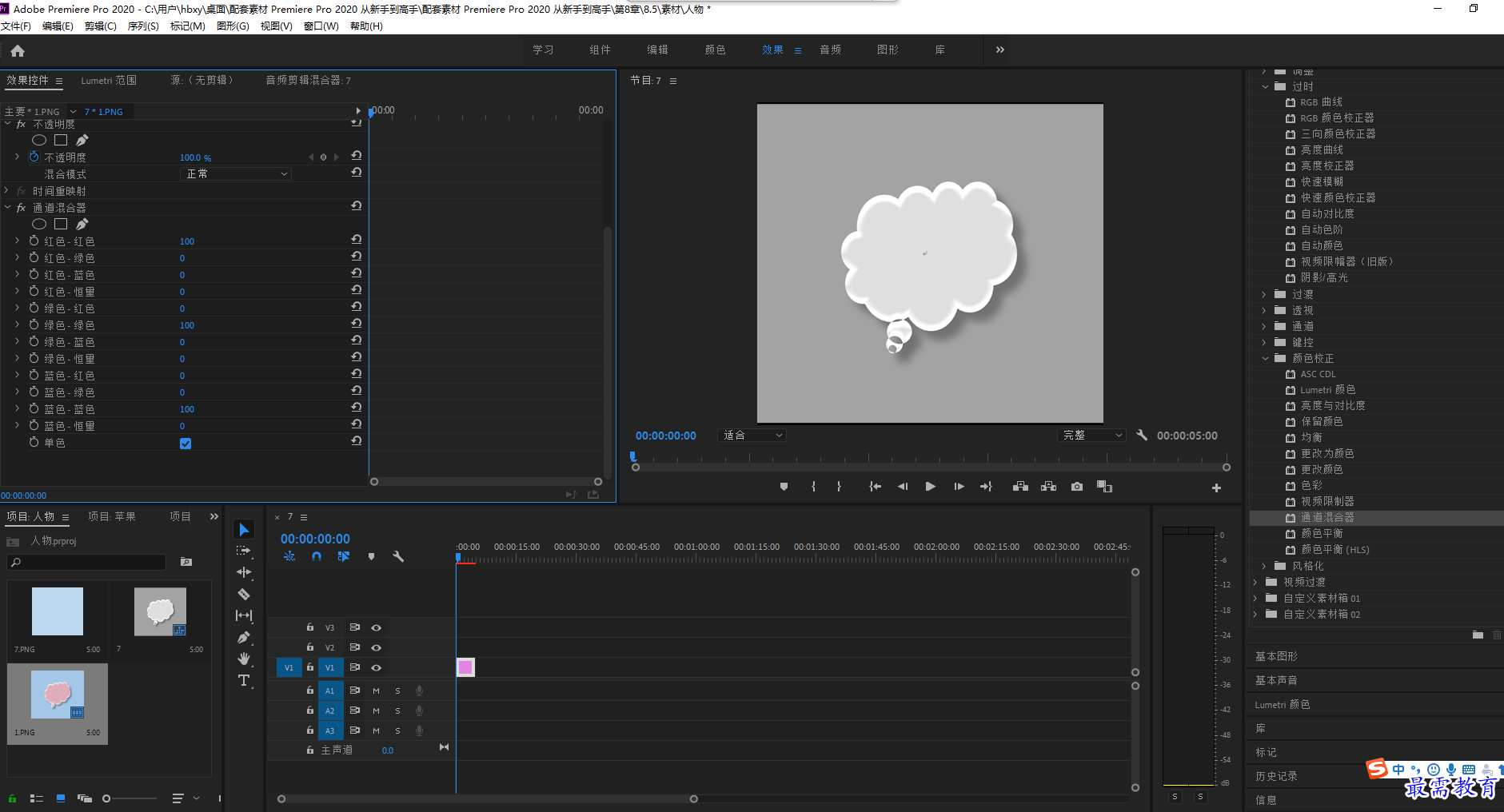This screenshot has width=1504, height=812.
Task: Open Timeline display settings wrench
Action: tap(398, 556)
